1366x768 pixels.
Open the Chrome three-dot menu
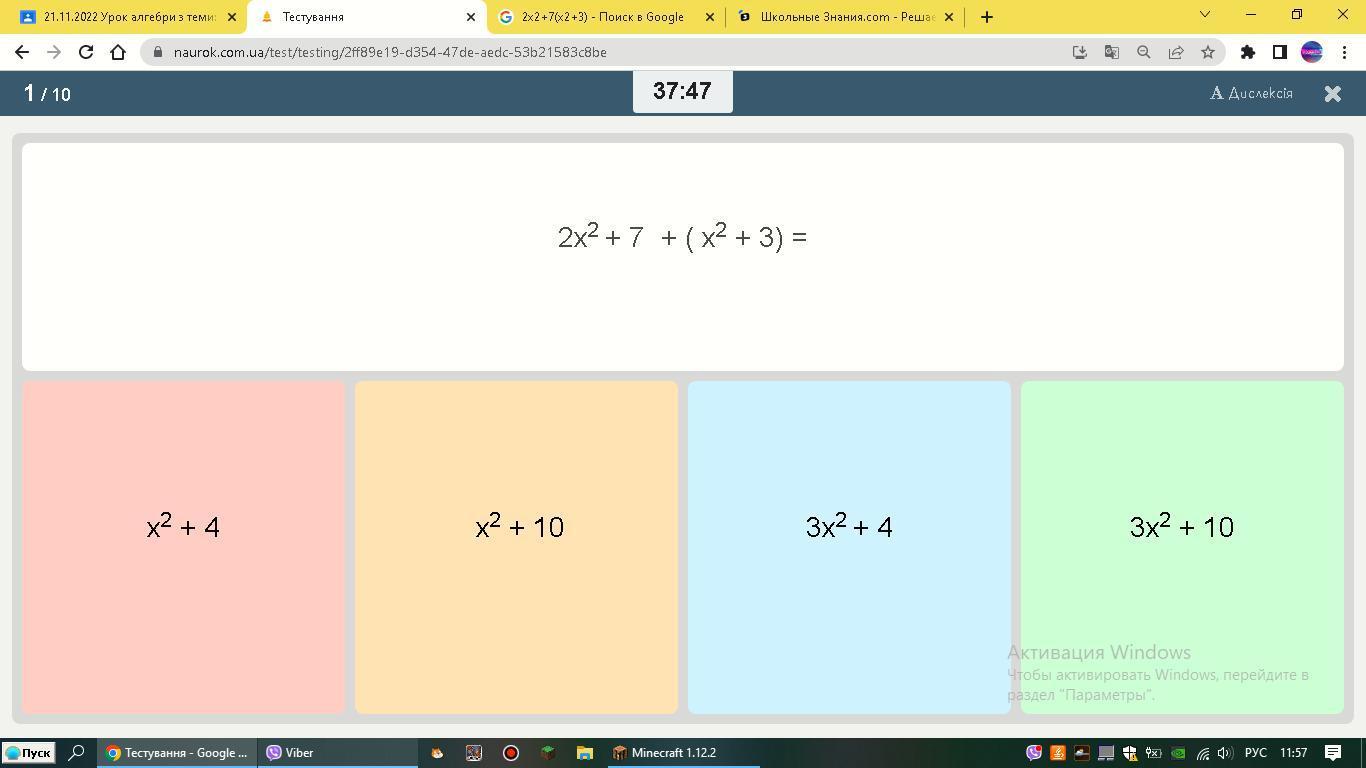1343,52
